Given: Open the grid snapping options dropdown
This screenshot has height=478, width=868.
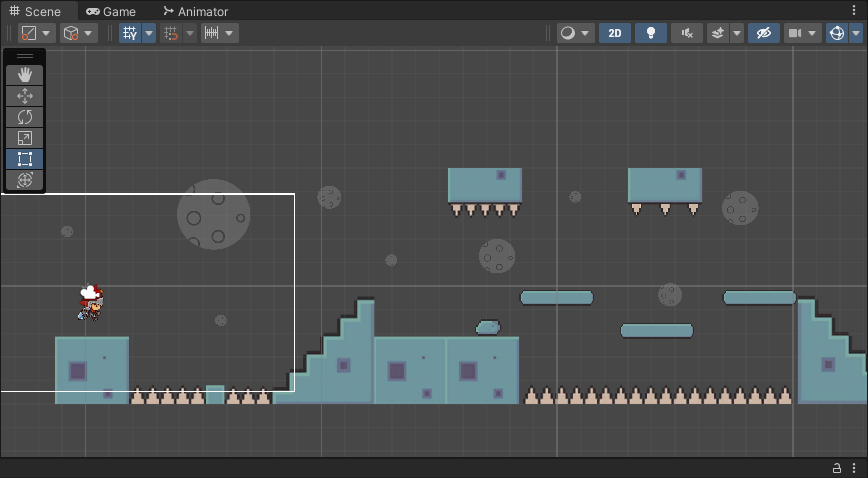Looking at the screenshot, I should point(190,33).
